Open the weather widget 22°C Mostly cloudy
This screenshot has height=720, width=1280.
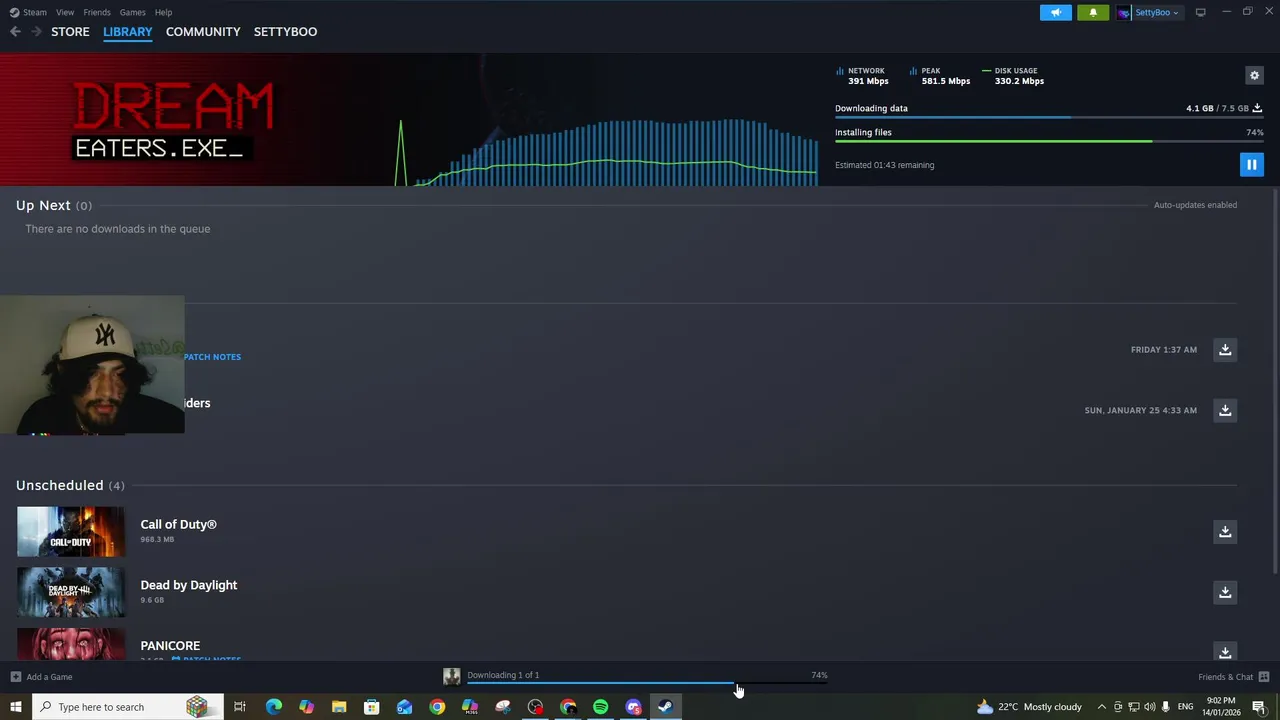tap(1030, 707)
